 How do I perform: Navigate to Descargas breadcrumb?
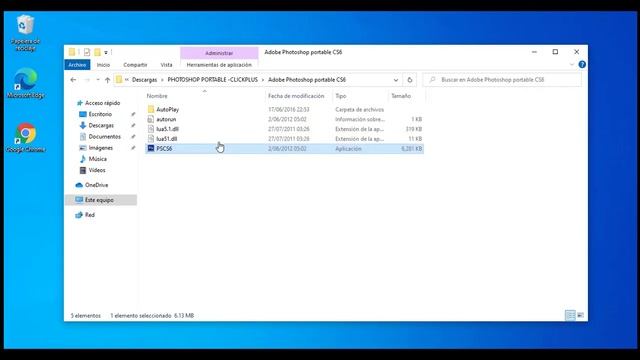[144, 80]
